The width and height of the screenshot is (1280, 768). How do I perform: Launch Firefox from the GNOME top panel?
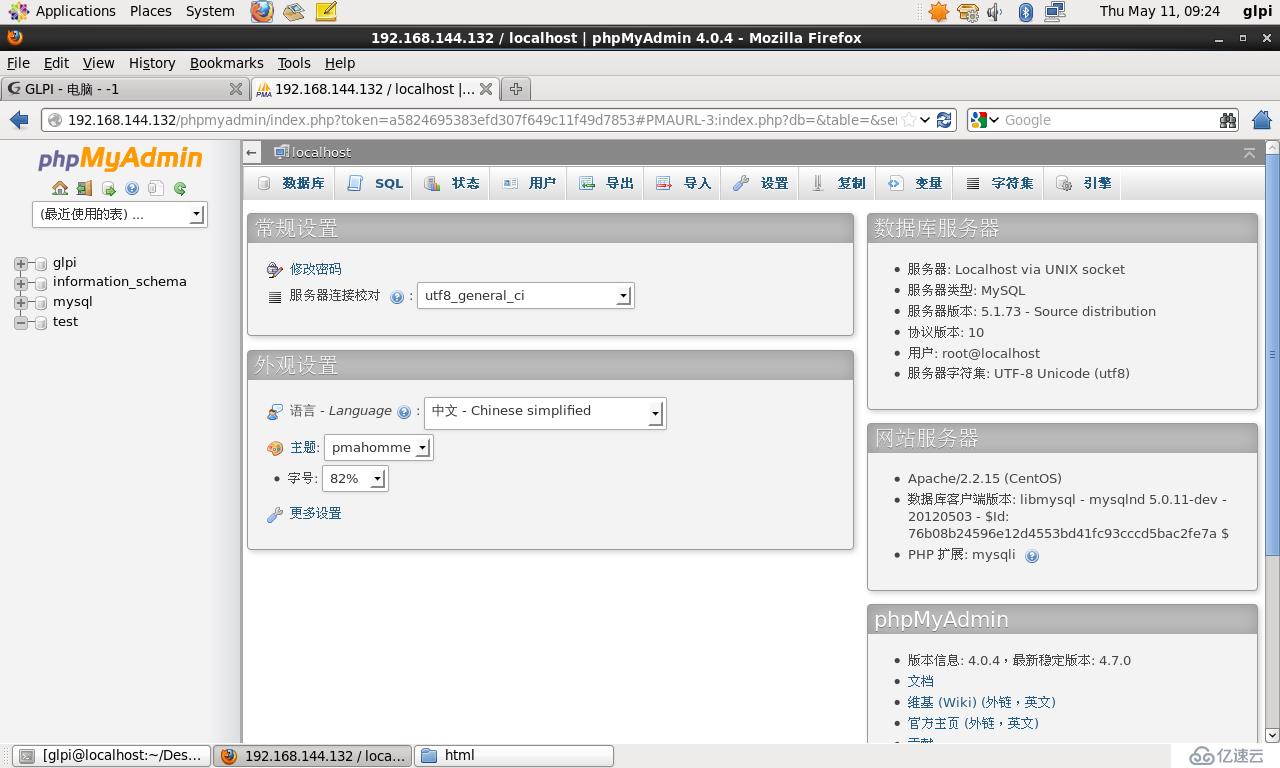261,11
